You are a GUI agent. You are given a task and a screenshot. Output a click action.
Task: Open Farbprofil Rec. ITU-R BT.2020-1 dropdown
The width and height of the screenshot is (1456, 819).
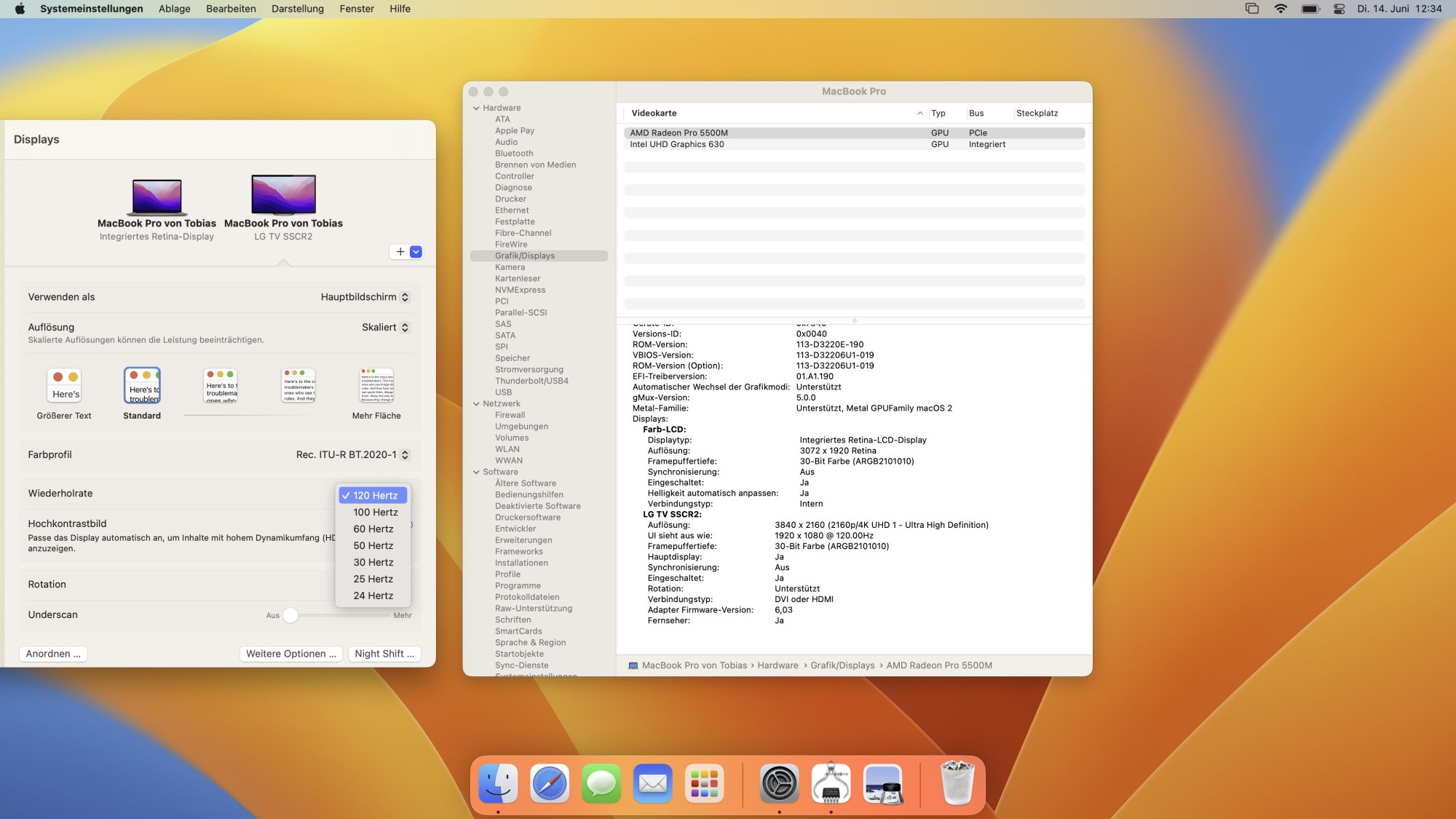353,455
